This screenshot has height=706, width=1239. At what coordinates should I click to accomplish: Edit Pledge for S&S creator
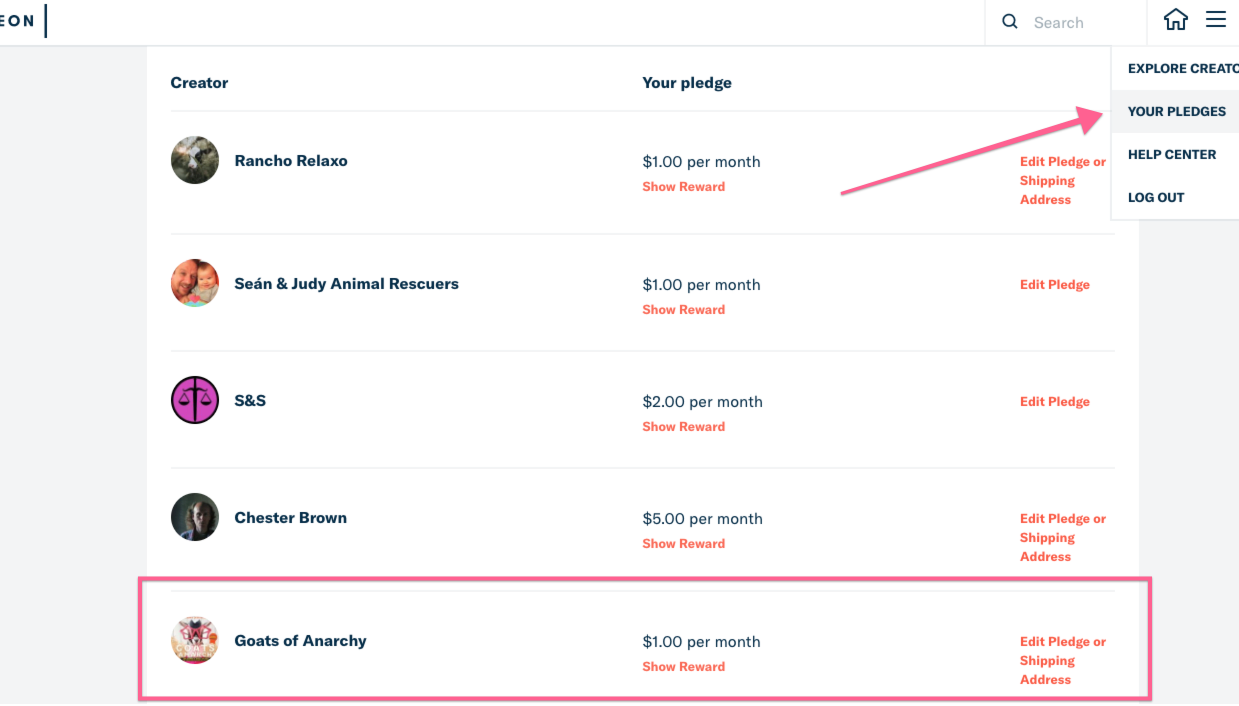[1054, 402]
